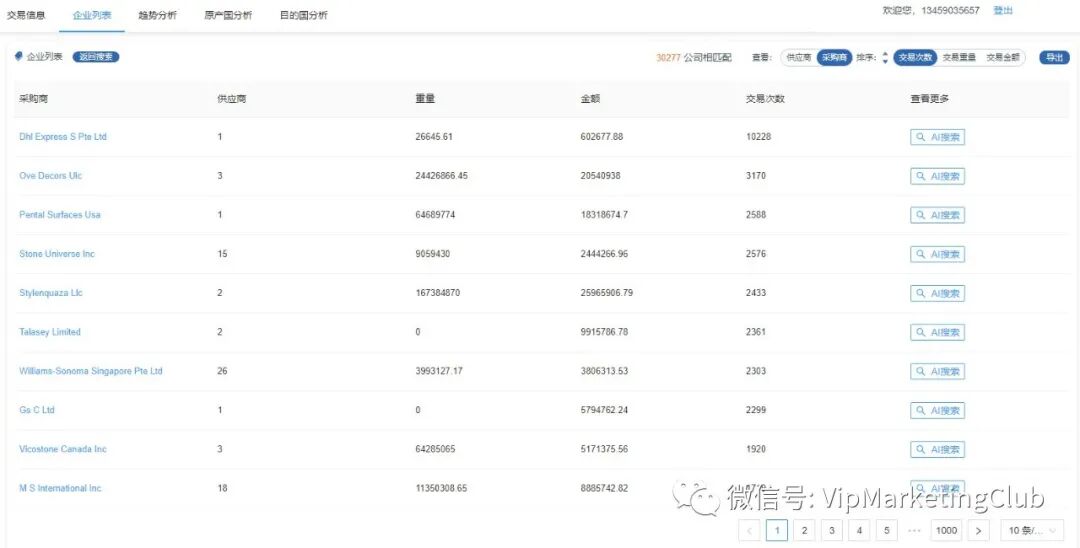The height and width of the screenshot is (548, 1080).
Task: Sort by 交易次数
Action: click(x=915, y=58)
